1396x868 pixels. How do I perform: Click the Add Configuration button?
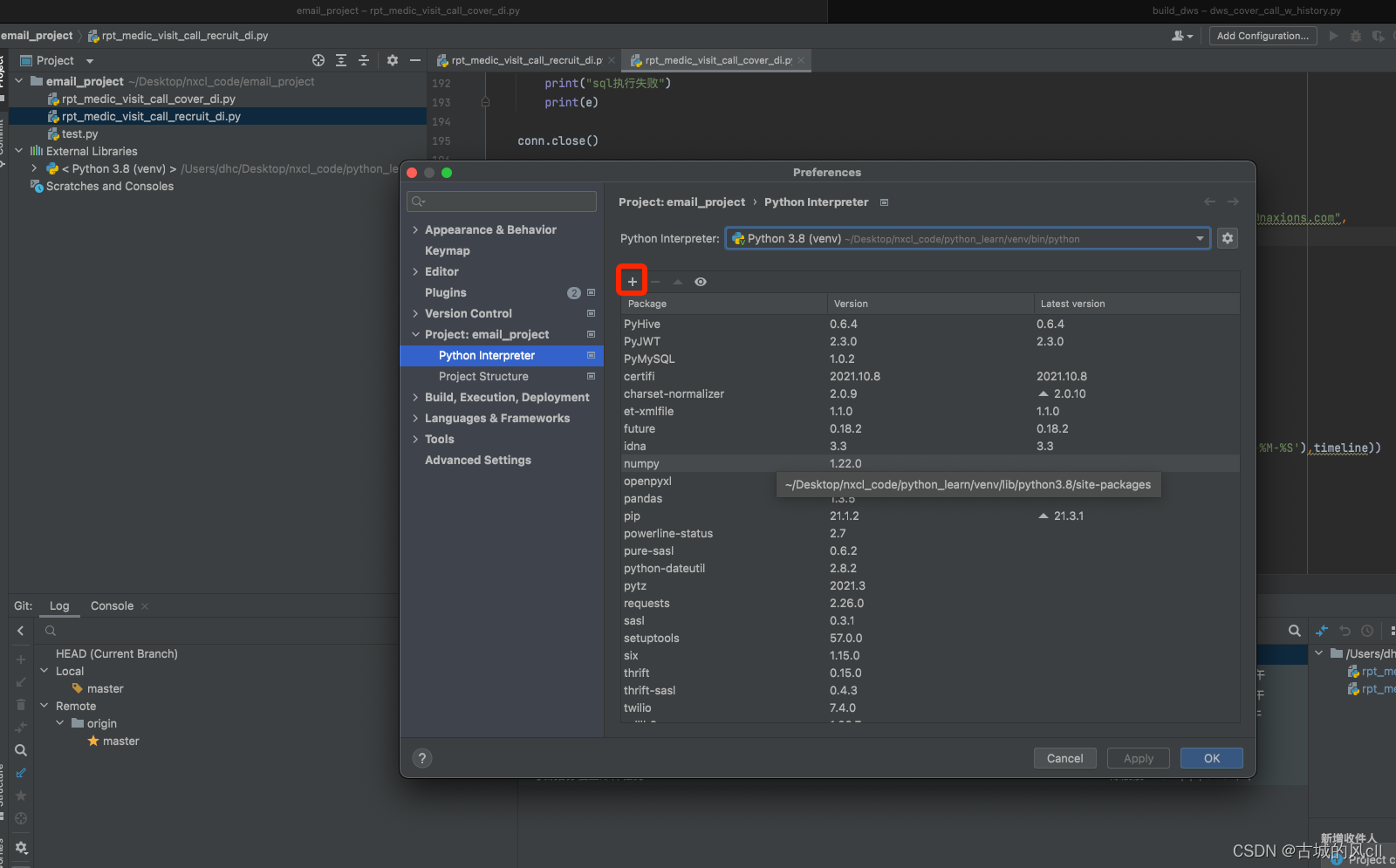(x=1263, y=36)
